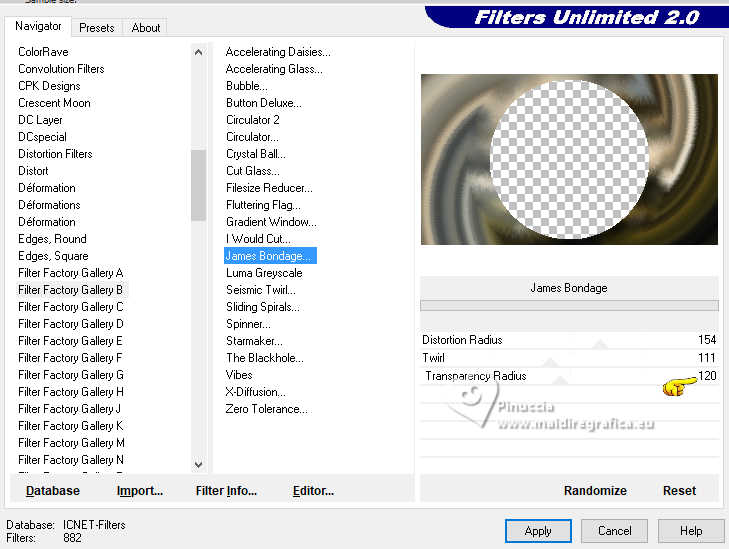Select Edges, Square category
This screenshot has width=729, height=549.
(x=53, y=256)
